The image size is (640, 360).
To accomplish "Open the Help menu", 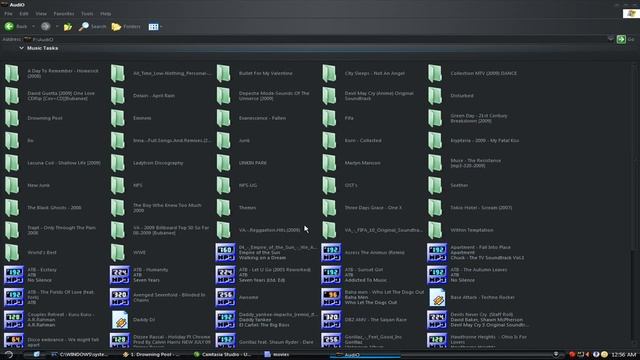I will coord(106,13).
